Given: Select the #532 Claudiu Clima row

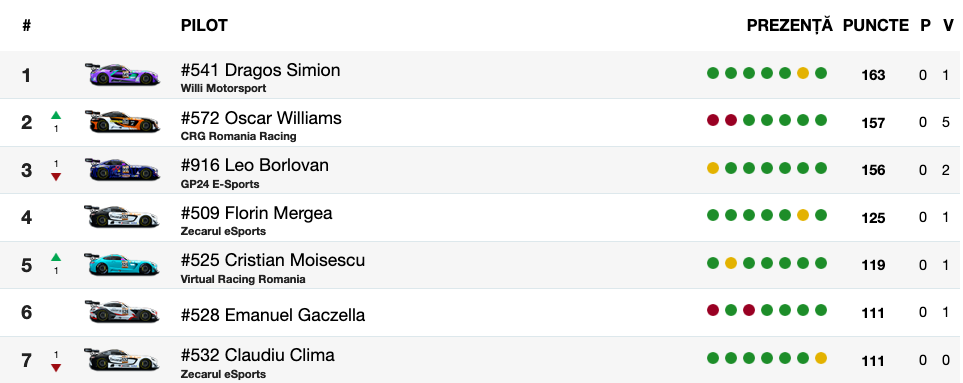Looking at the screenshot, I should pos(482,360).
